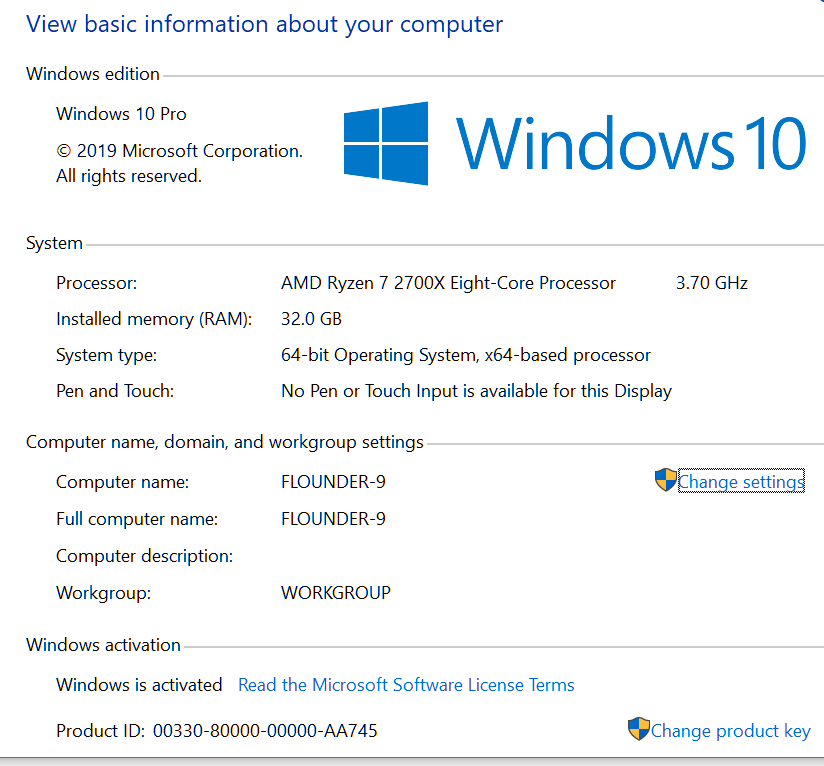Click the 'Windows edition' section heading
Image resolution: width=824 pixels, height=766 pixels.
tap(93, 74)
